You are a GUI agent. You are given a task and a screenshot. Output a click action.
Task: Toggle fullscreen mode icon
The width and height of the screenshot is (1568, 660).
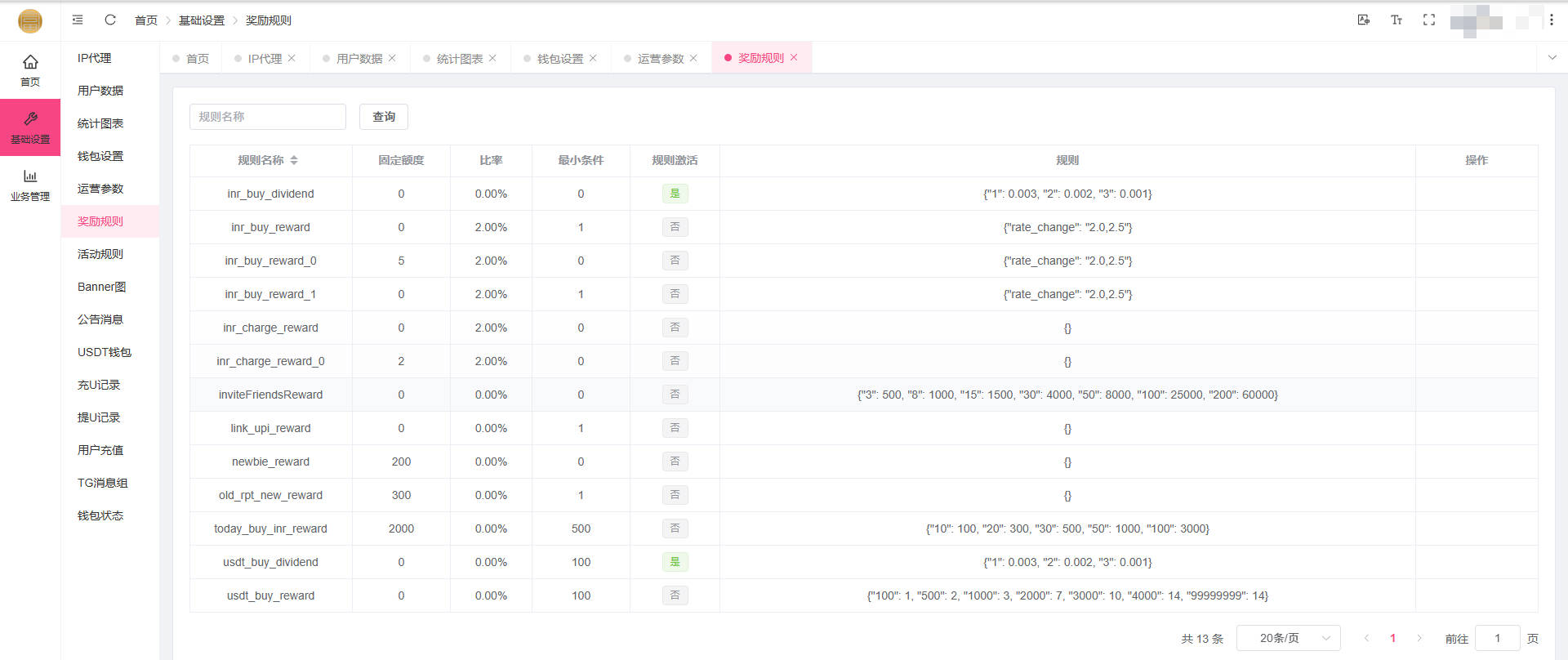pos(1428,20)
